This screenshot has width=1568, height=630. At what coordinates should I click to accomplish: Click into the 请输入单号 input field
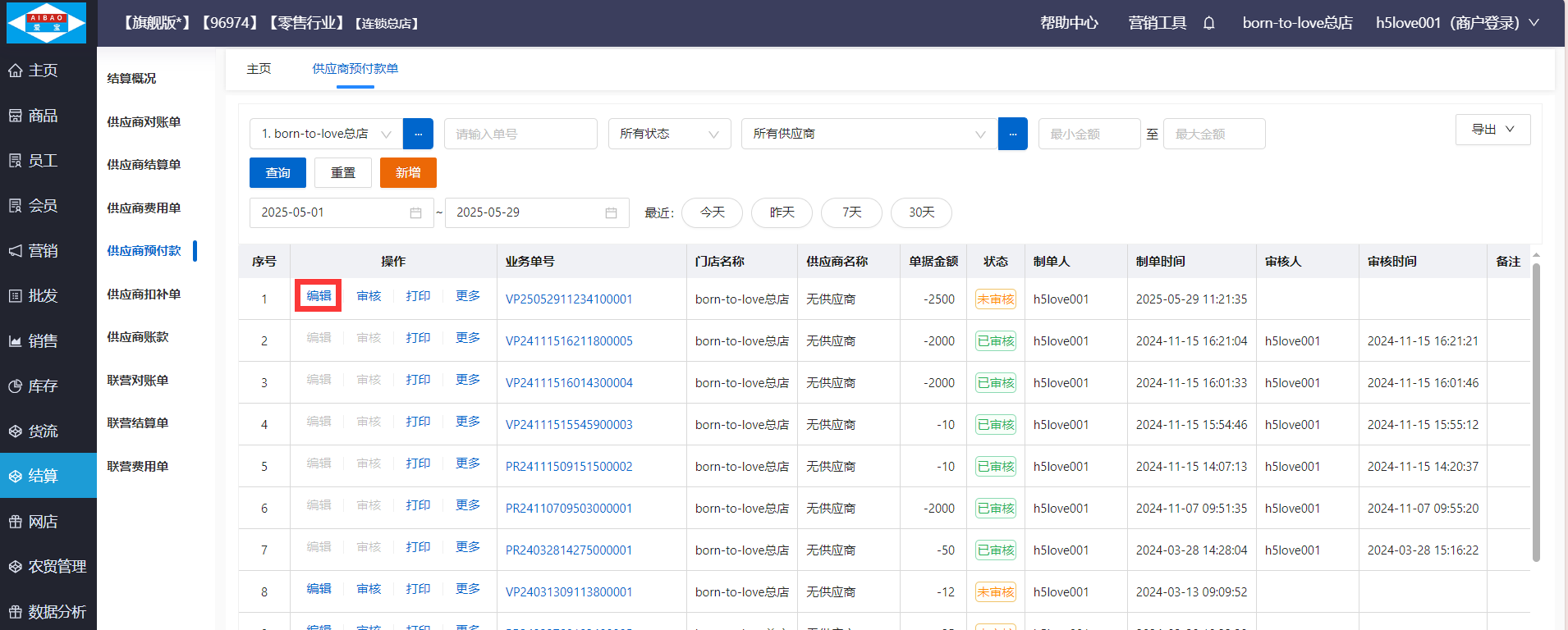520,134
